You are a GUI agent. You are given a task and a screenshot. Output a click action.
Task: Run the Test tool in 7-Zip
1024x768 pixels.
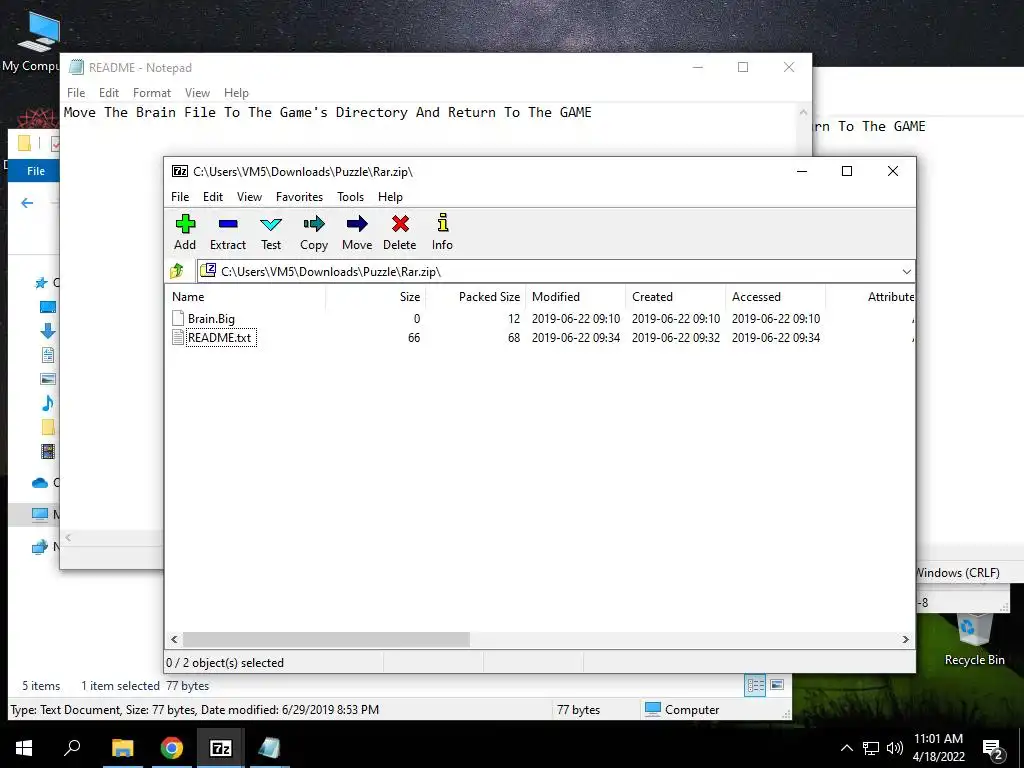[271, 224]
